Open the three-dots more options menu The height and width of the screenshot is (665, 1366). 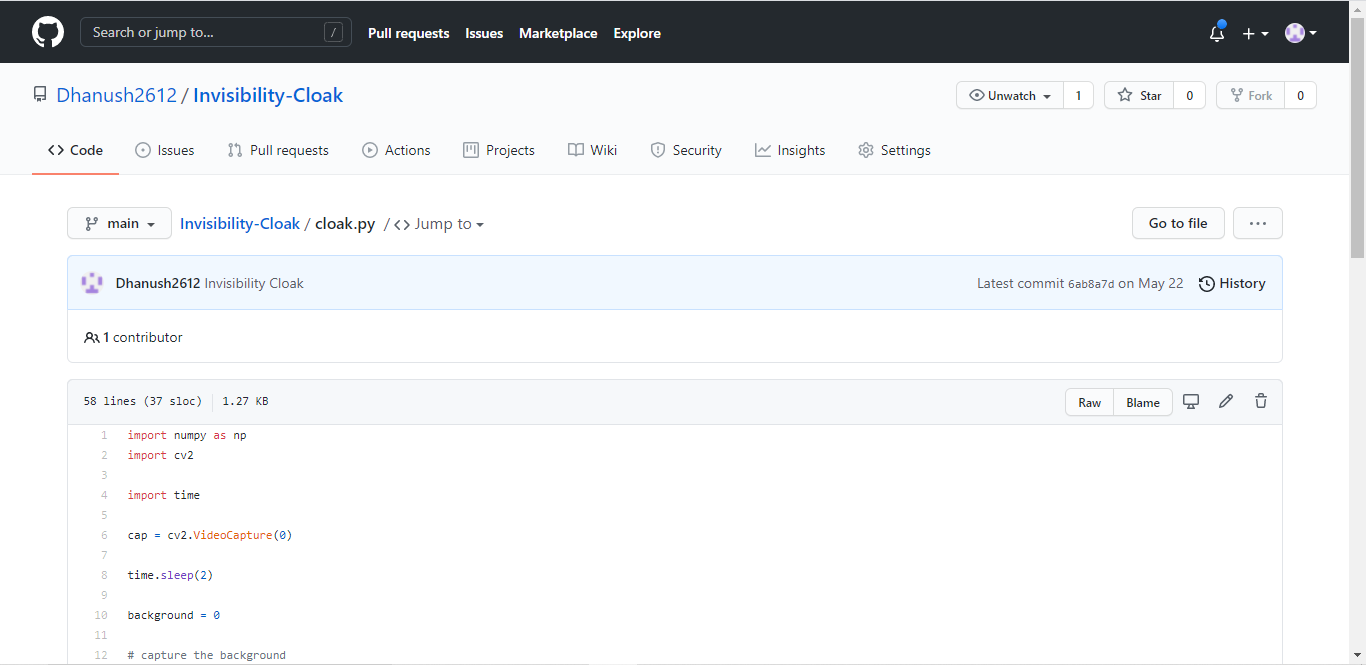(x=1258, y=223)
